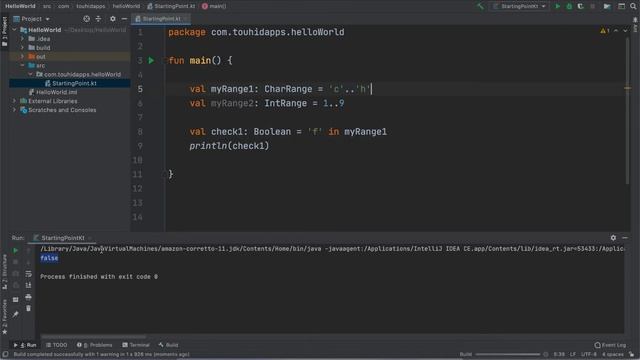Select HelloWorld.iml file in tree
Viewport: 640px width, 360px height.
(x=53, y=92)
